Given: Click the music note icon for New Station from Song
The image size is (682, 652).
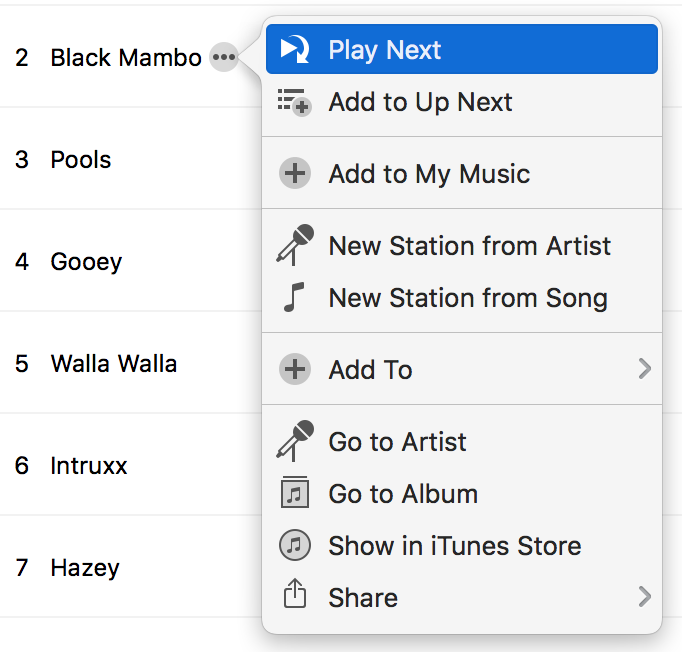Looking at the screenshot, I should click(x=294, y=298).
